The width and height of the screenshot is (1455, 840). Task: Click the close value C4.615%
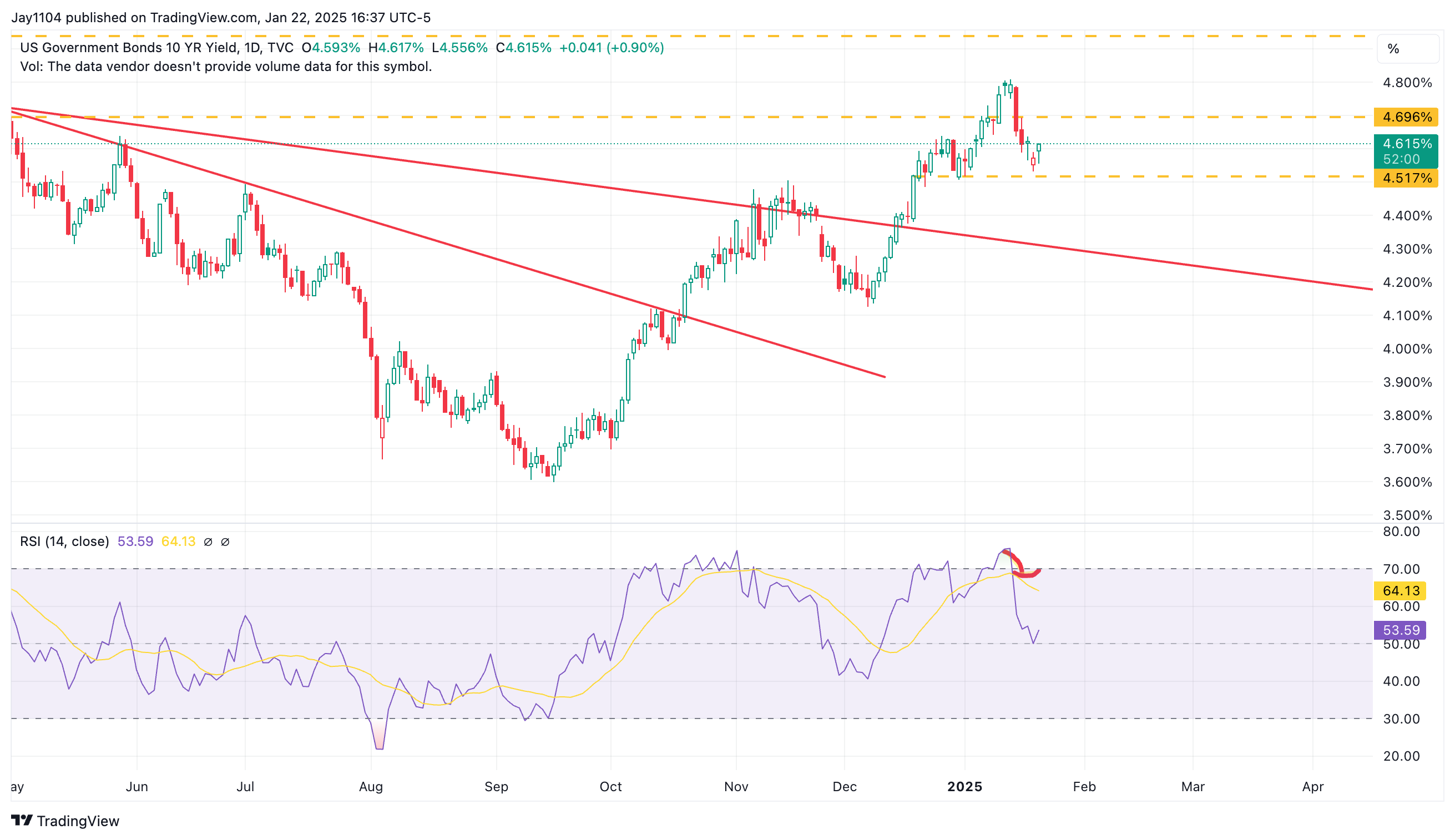coord(523,47)
